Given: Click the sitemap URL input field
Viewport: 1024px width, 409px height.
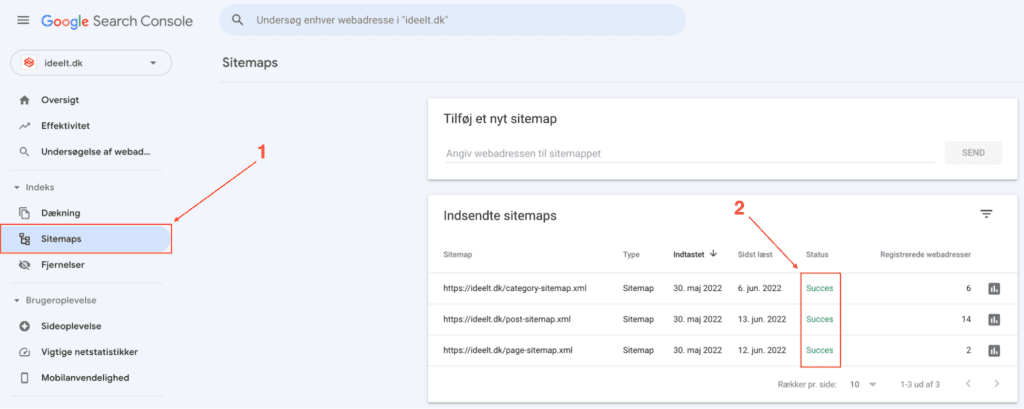Looking at the screenshot, I should 690,154.
